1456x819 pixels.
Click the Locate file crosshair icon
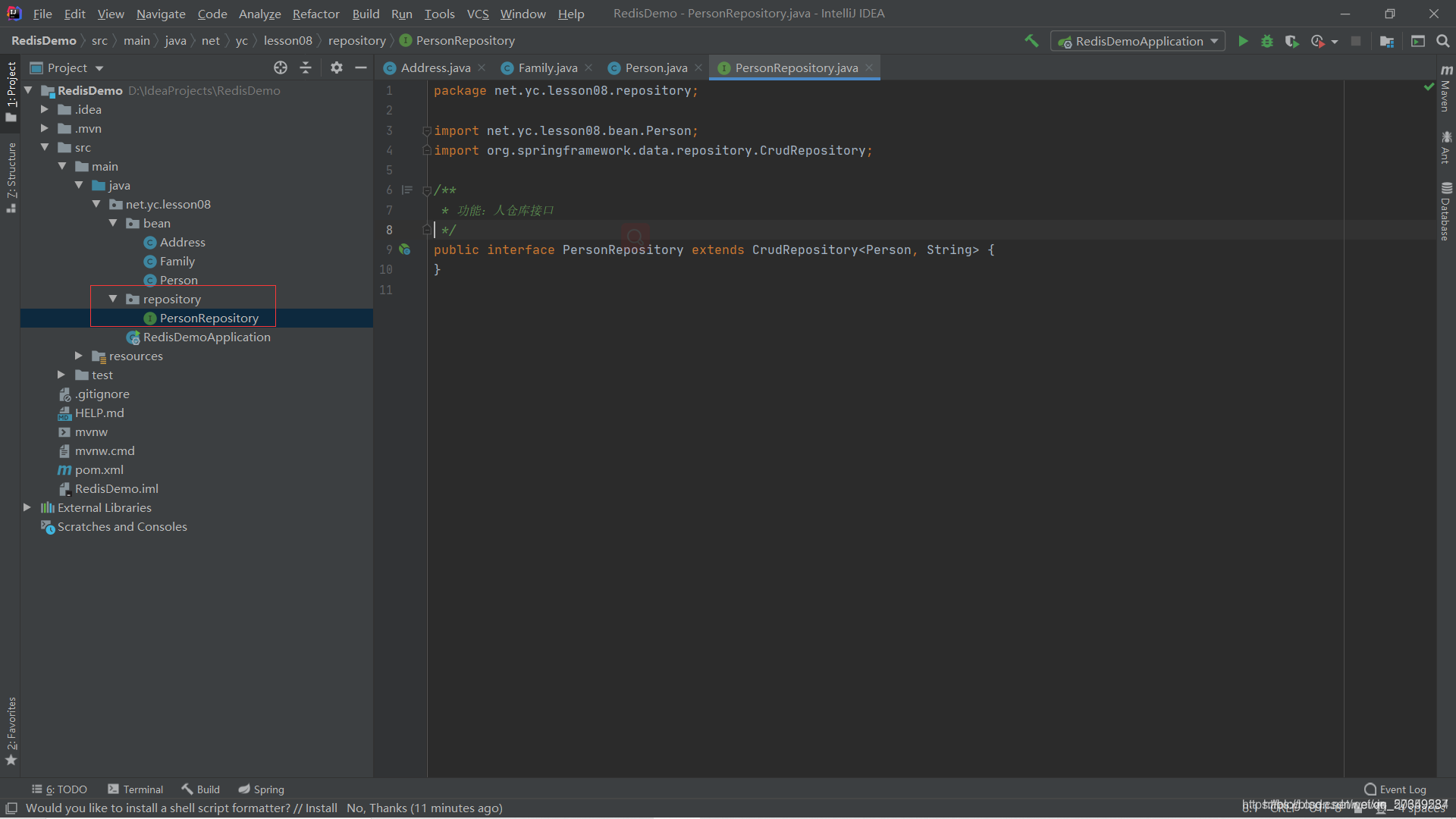(281, 67)
